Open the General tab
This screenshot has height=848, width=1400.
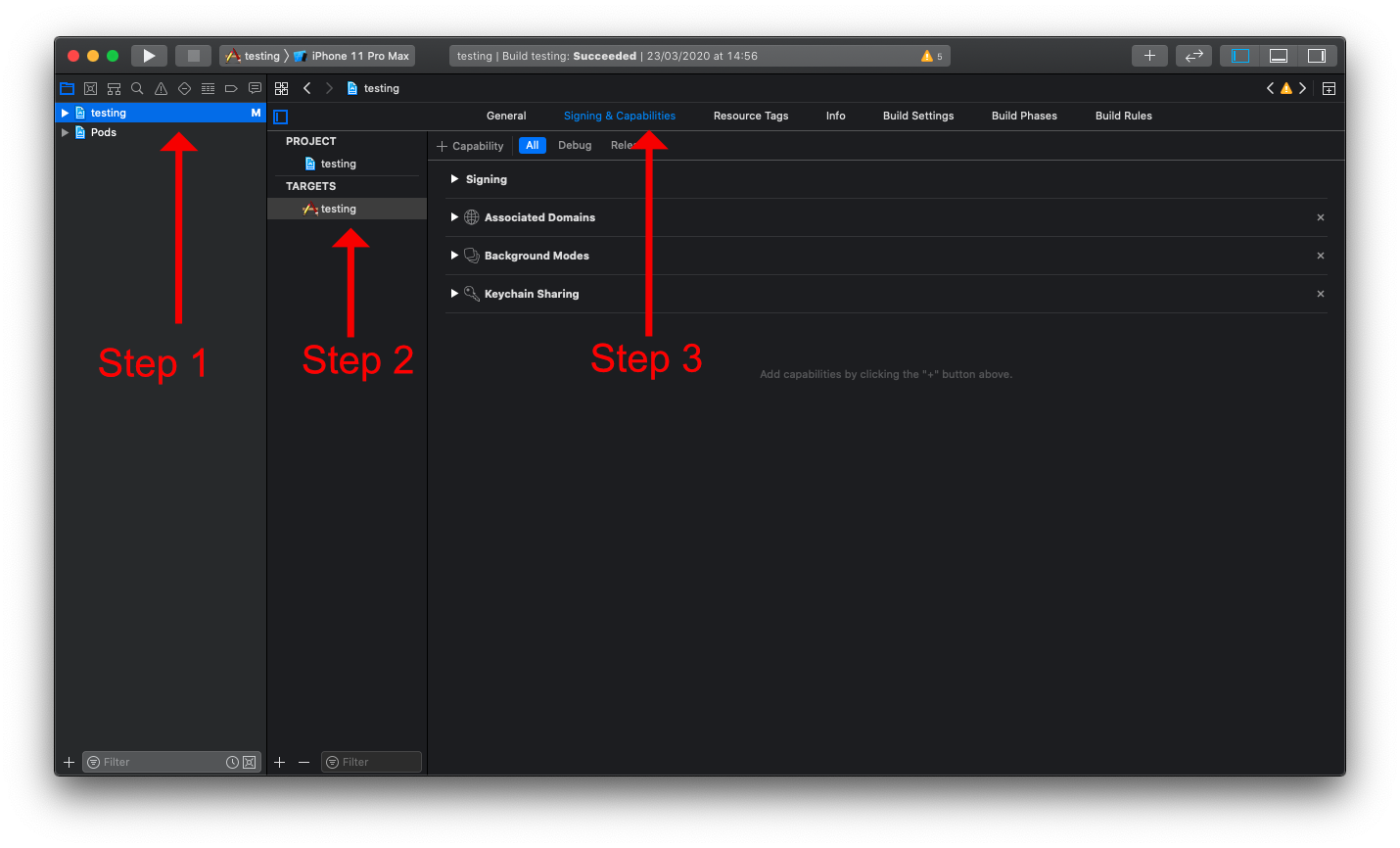[506, 116]
